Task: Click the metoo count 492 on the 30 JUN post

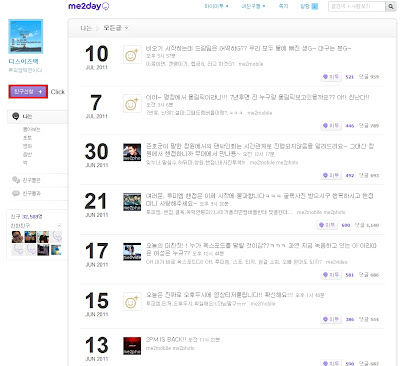Action: pos(350,175)
